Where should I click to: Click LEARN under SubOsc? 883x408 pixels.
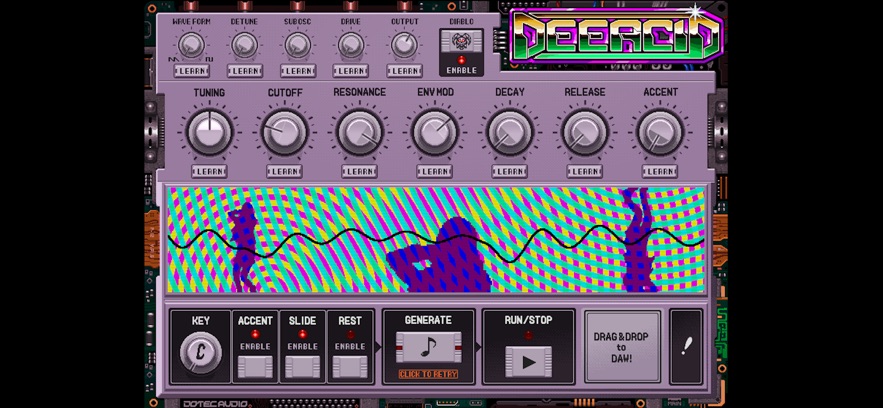(298, 71)
